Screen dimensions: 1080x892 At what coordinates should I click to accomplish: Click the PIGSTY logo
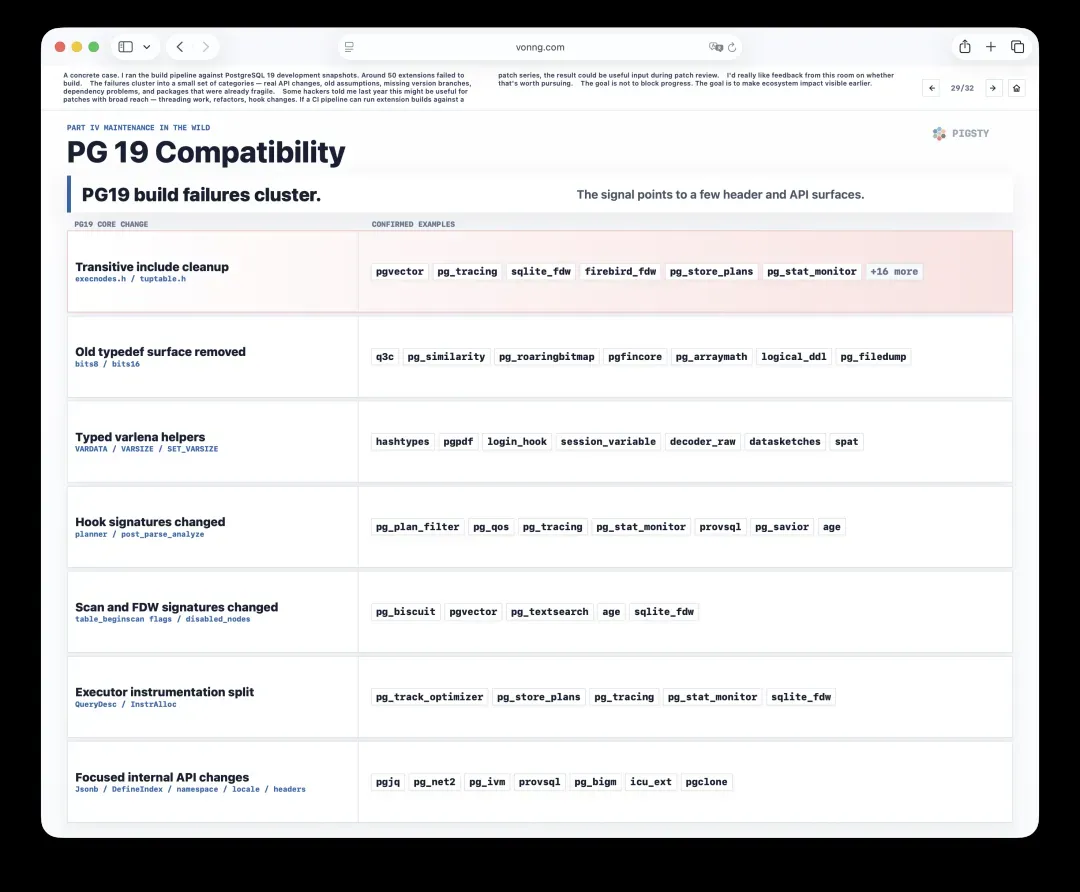(961, 134)
